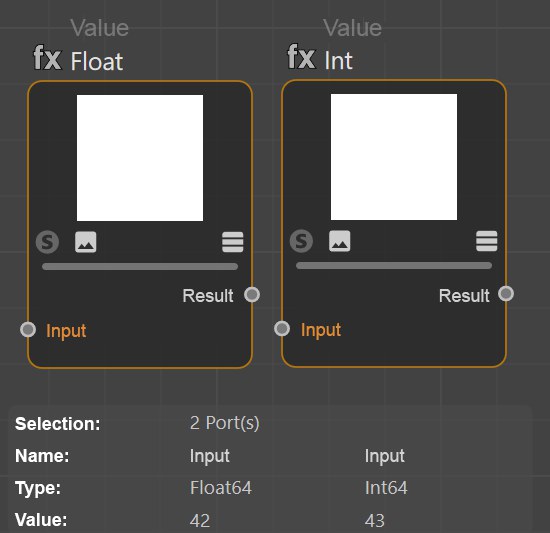Screen dimensions: 550x533
Task: Click the white preview thumbnail of Int node
Action: tap(394, 157)
